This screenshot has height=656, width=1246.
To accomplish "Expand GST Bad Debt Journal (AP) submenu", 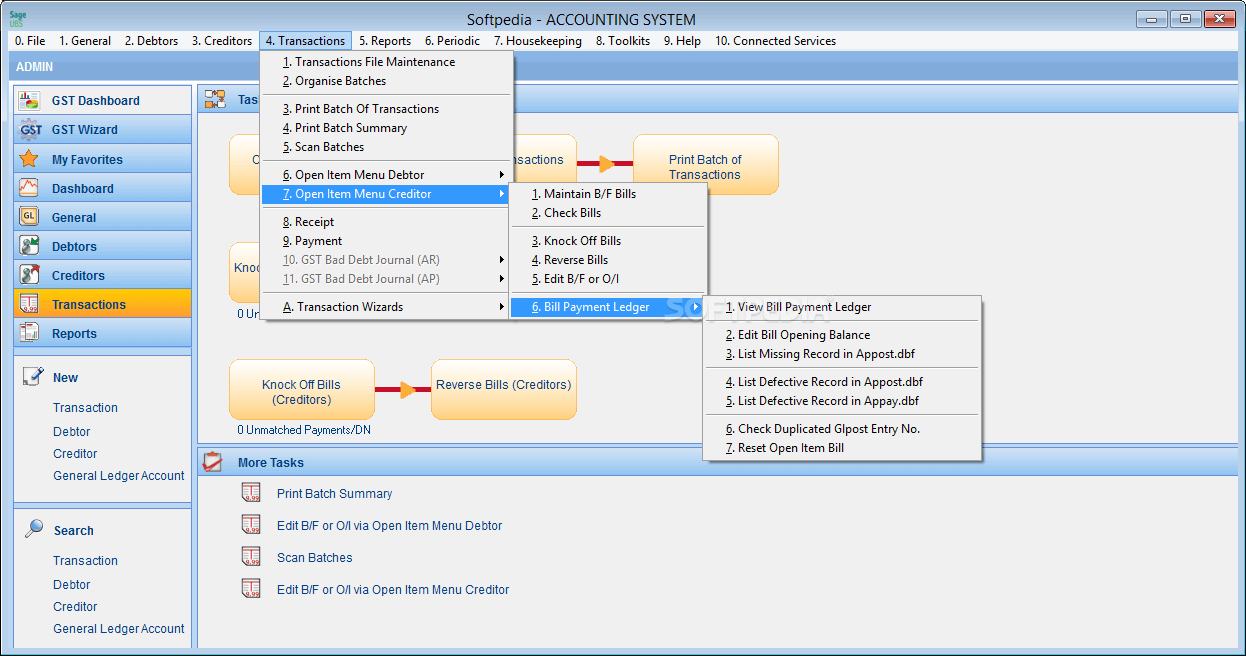I will pyautogui.click(x=387, y=279).
